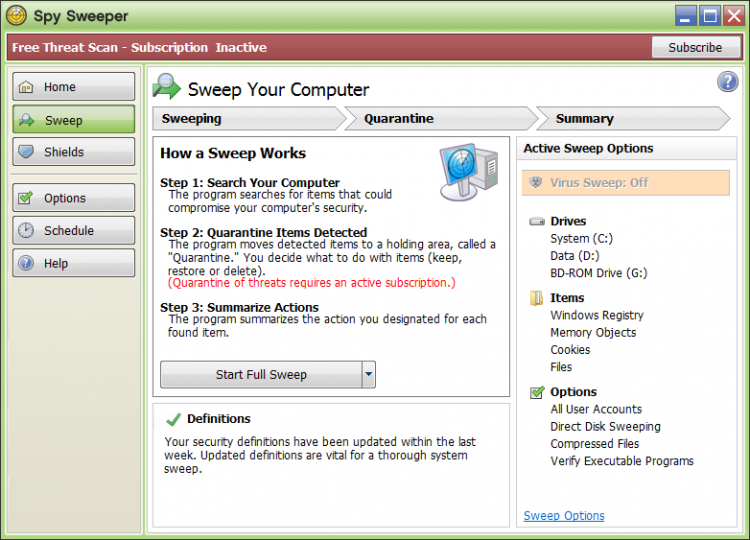Click the question icon on Help button

click(x=26, y=263)
